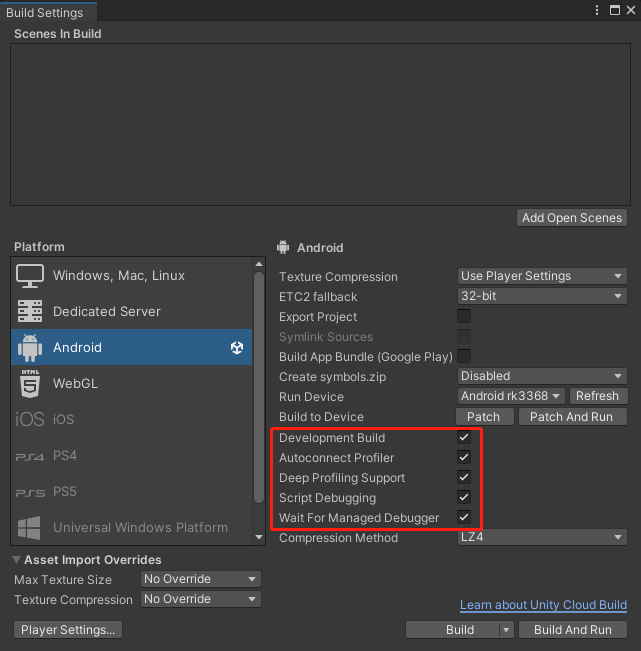Image resolution: width=641 pixels, height=651 pixels.
Task: Collapse the Asset Import Overrides section
Action: [18, 560]
